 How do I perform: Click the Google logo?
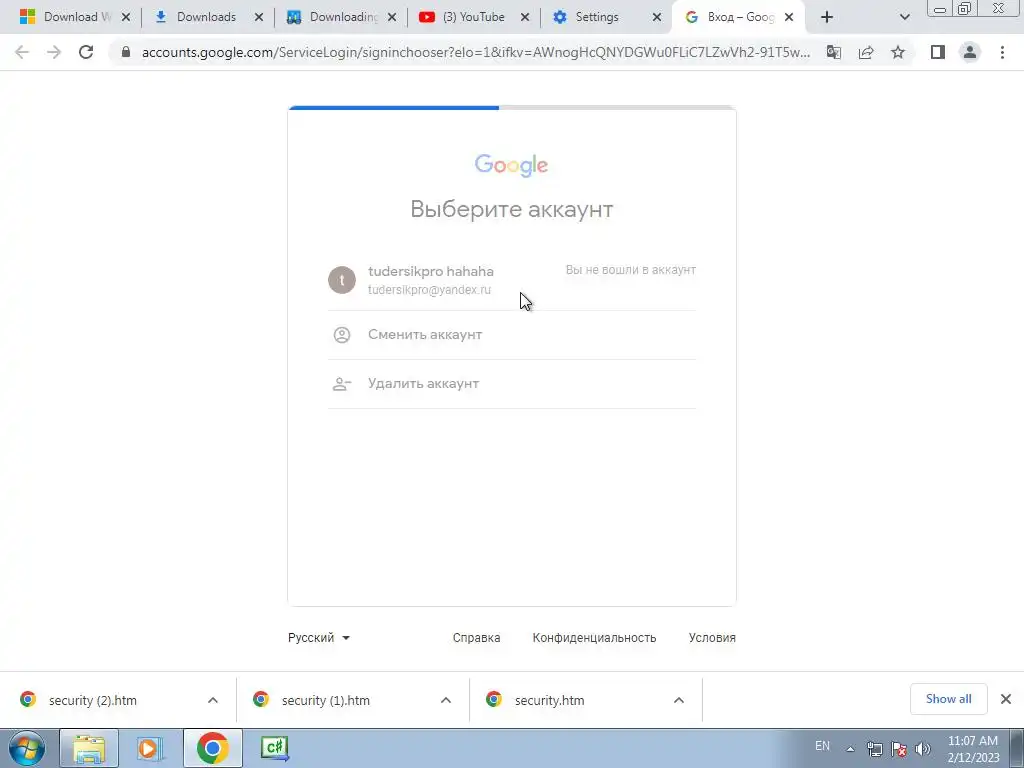[511, 165]
